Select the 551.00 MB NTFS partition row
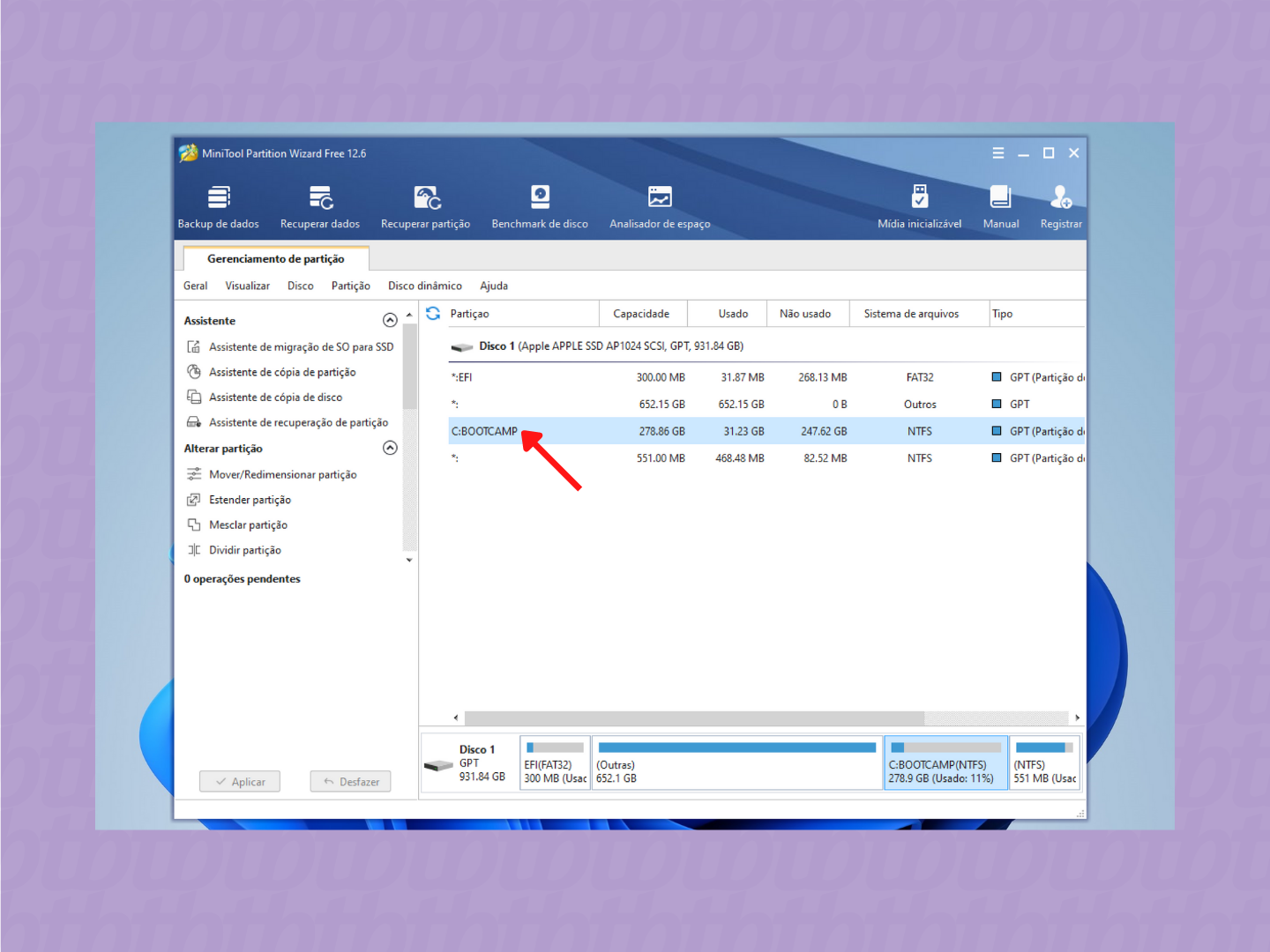Image resolution: width=1270 pixels, height=952 pixels. tap(766, 458)
